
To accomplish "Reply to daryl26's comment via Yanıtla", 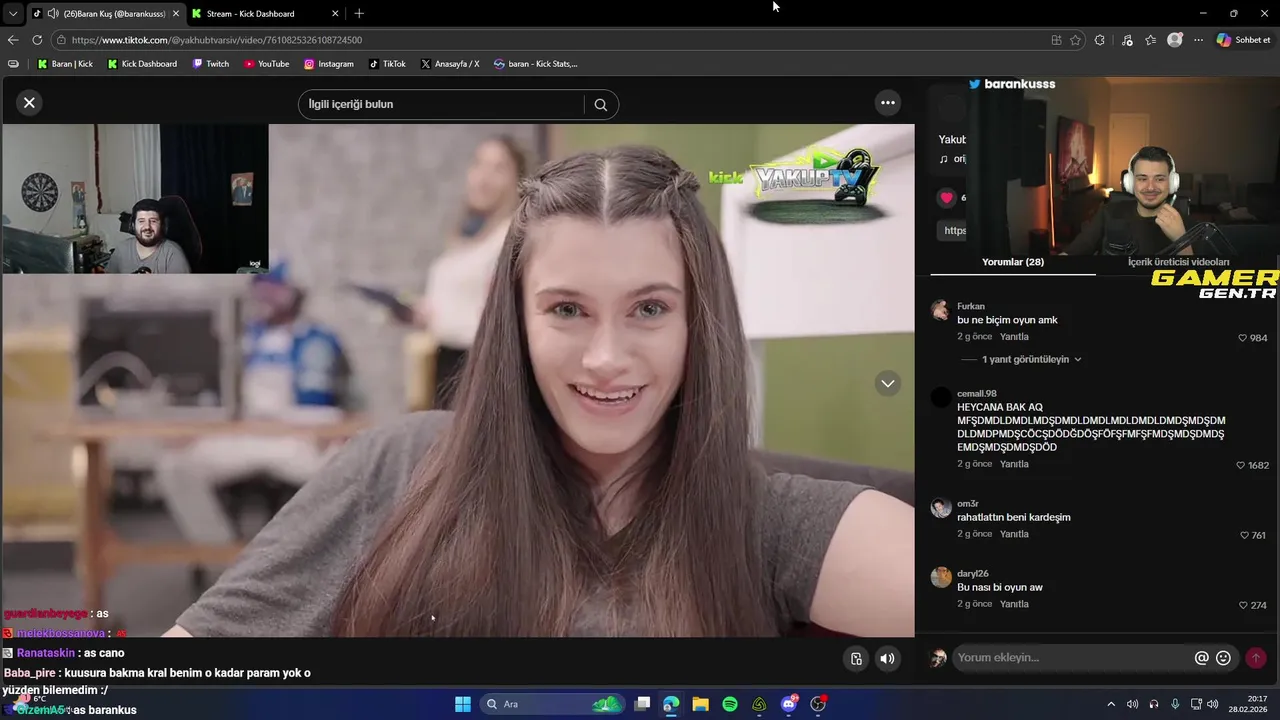I will pos(1014,604).
